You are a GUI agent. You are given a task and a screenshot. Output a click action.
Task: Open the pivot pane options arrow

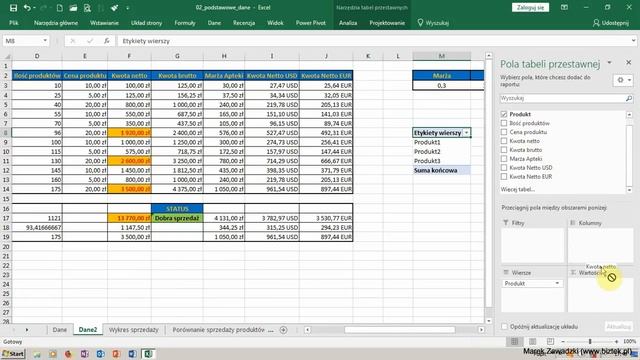pos(609,62)
